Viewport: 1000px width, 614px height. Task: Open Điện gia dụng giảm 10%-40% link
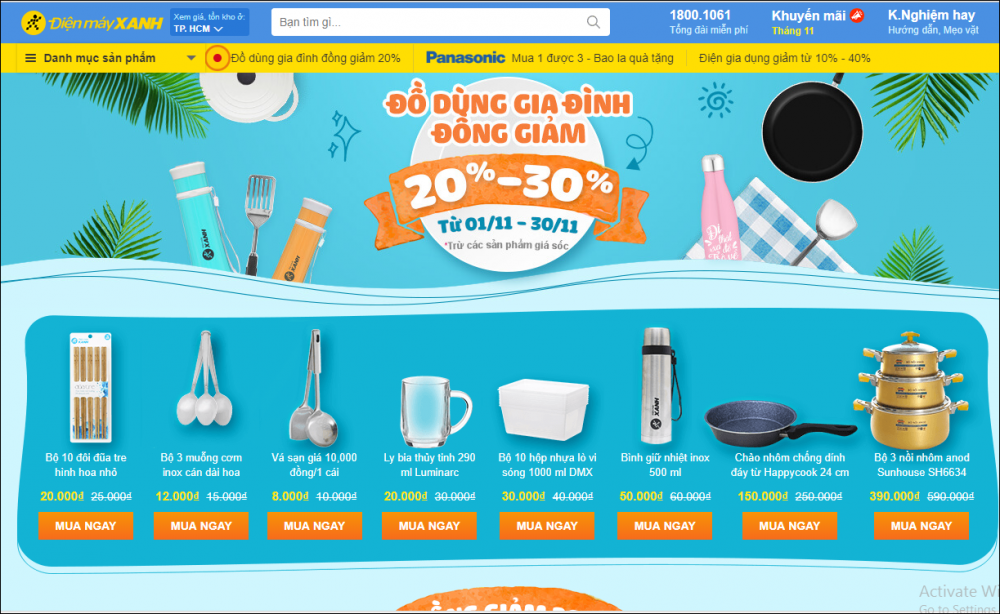[784, 58]
